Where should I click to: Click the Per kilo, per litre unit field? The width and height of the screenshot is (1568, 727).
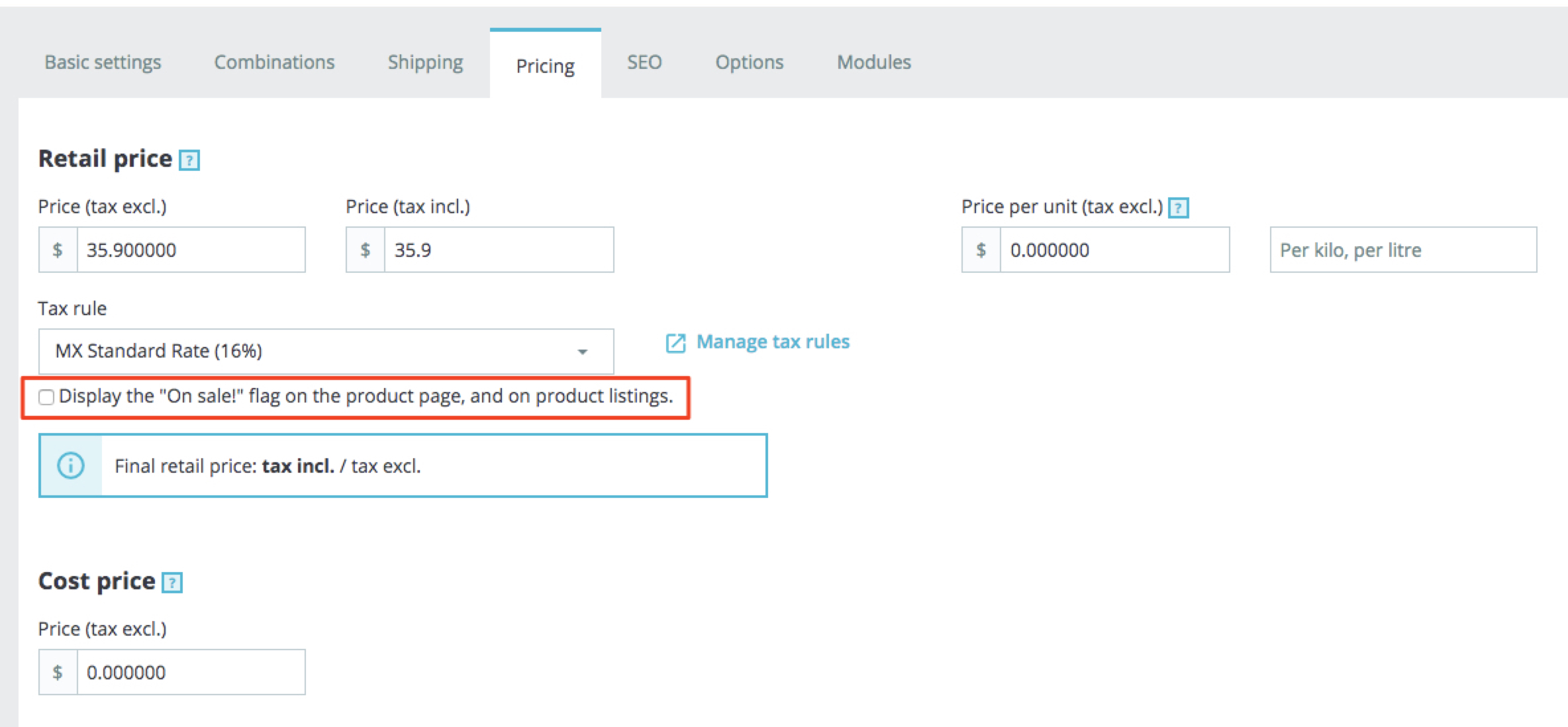pos(1402,250)
